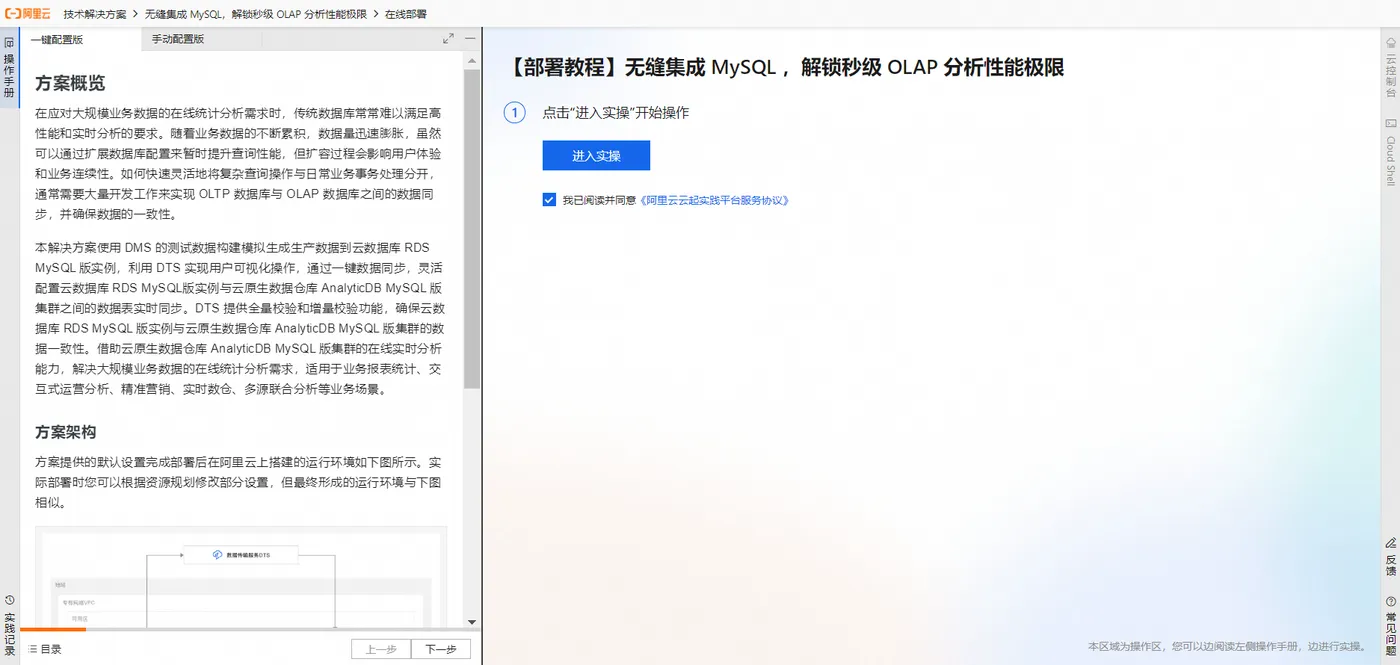1400x665 pixels.
Task: Open 云控制台 in right sidebar
Action: 1390,68
